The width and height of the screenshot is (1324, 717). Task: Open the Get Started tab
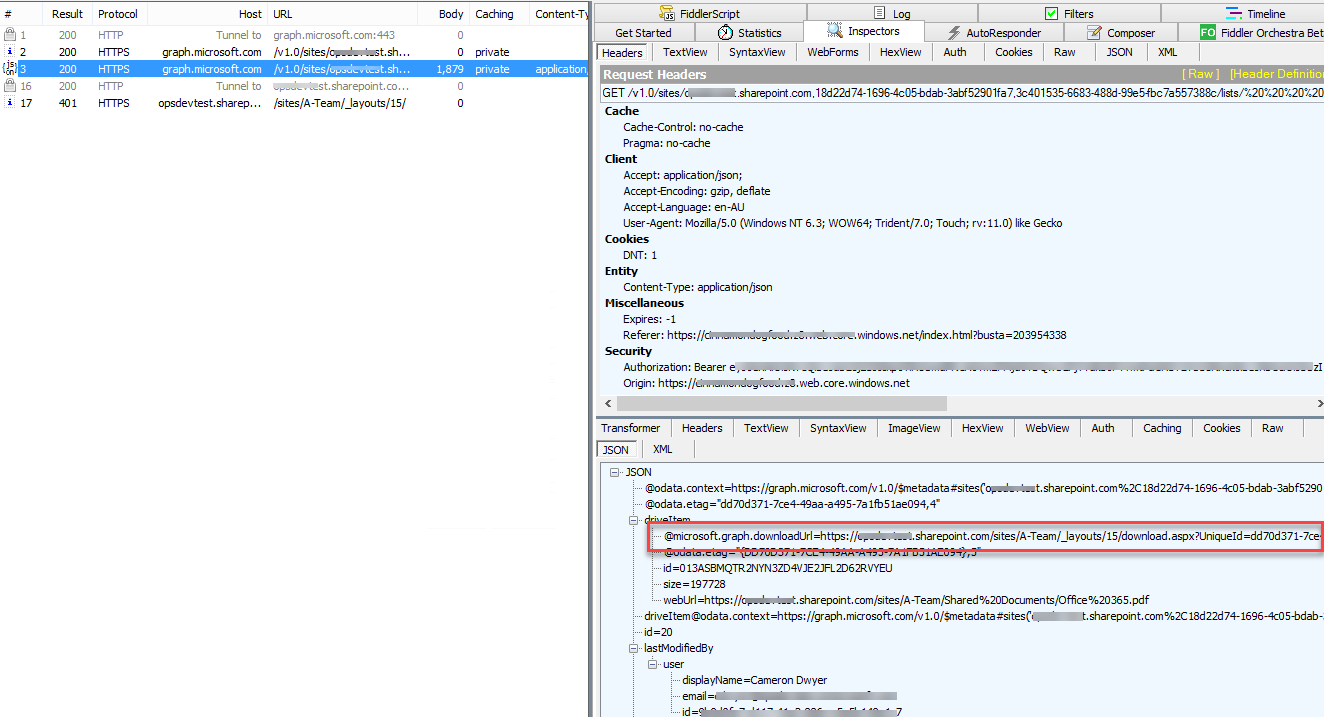pyautogui.click(x=643, y=33)
